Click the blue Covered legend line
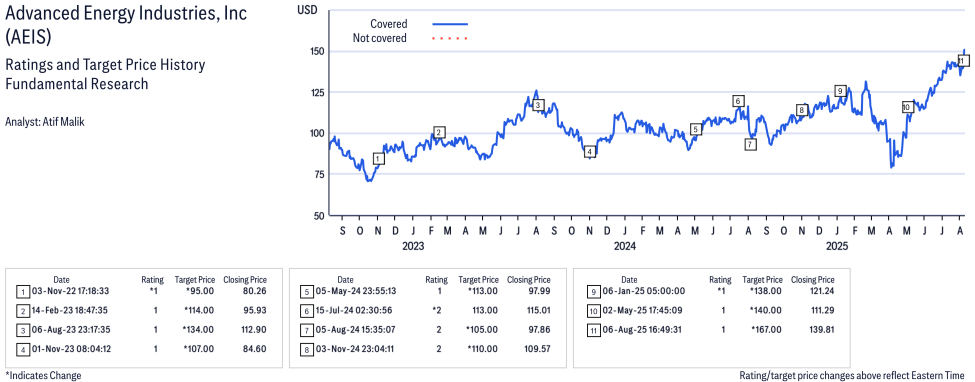Image resolution: width=975 pixels, height=382 pixels. click(x=450, y=24)
